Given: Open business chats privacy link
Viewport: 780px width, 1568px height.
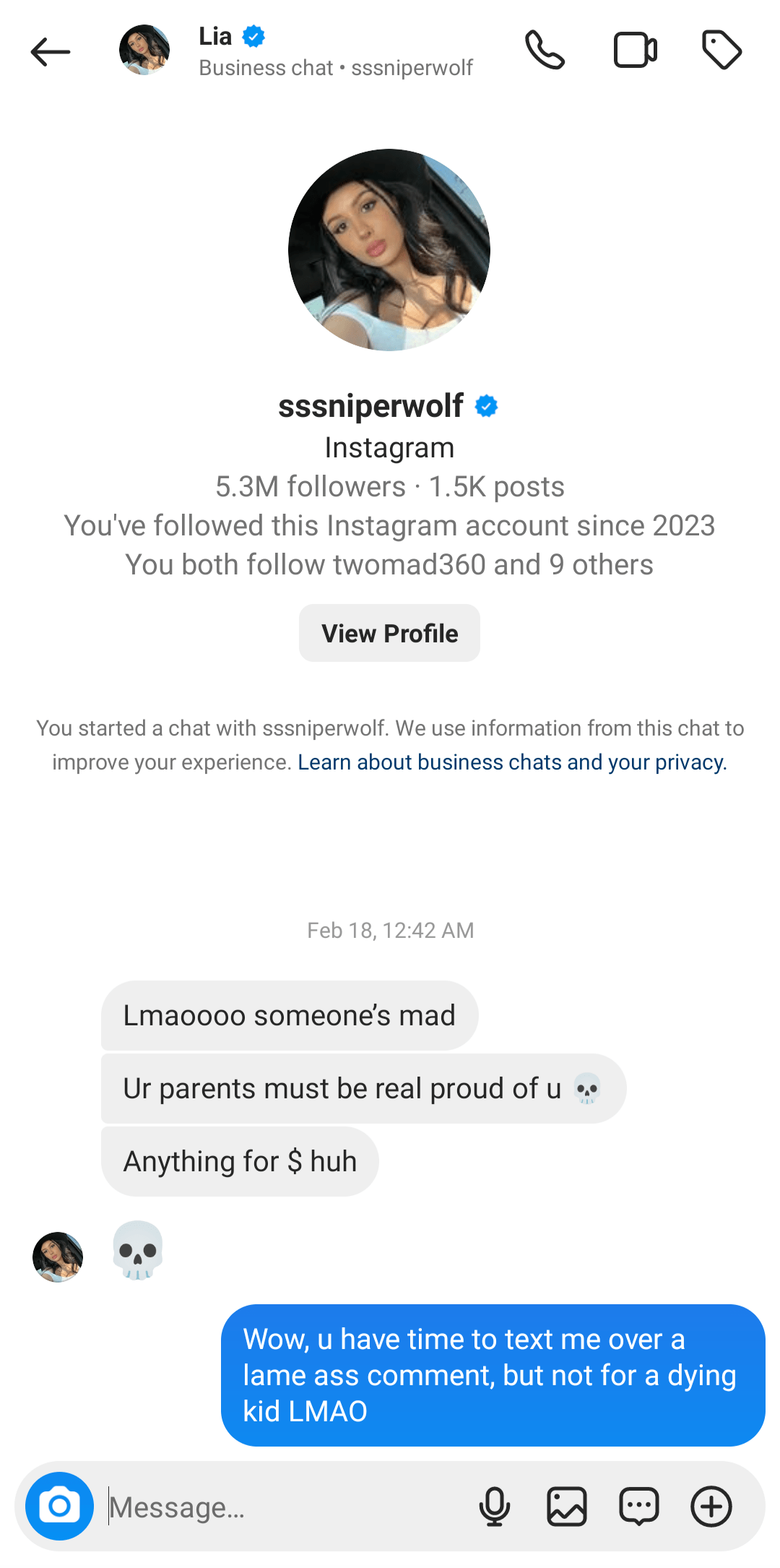Looking at the screenshot, I should pyautogui.click(x=512, y=762).
